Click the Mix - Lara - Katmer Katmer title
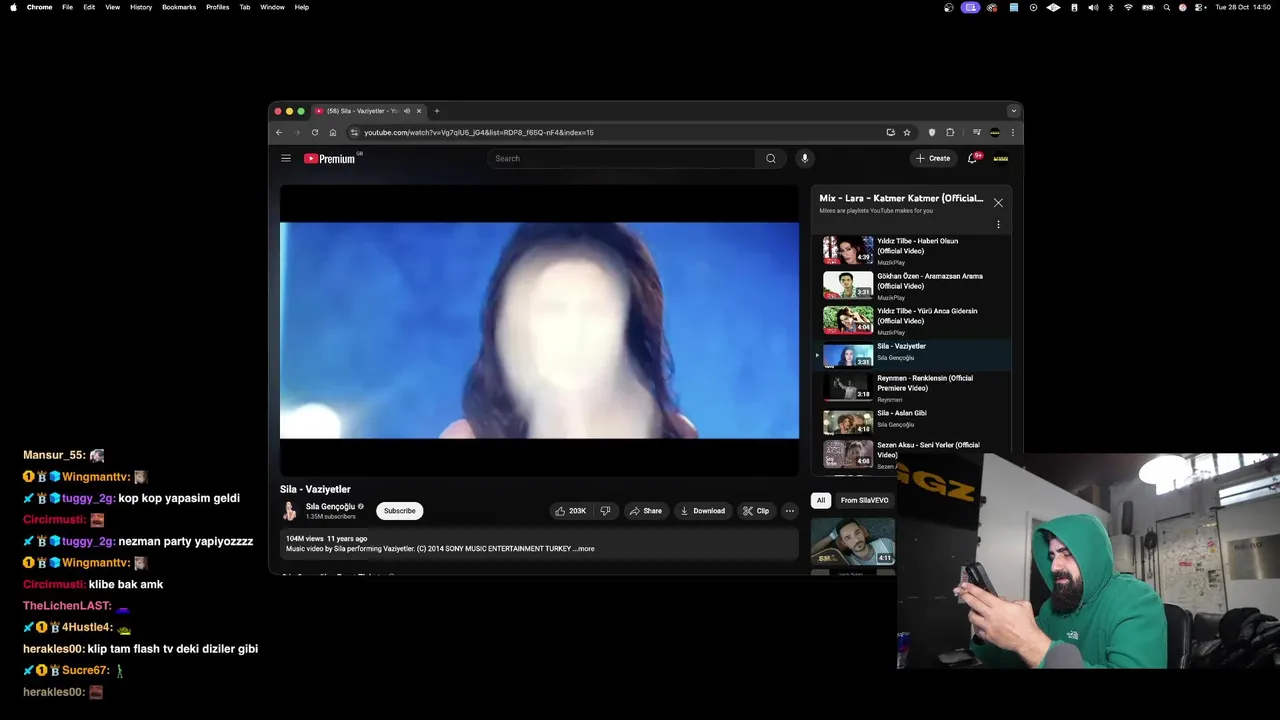 [901, 198]
